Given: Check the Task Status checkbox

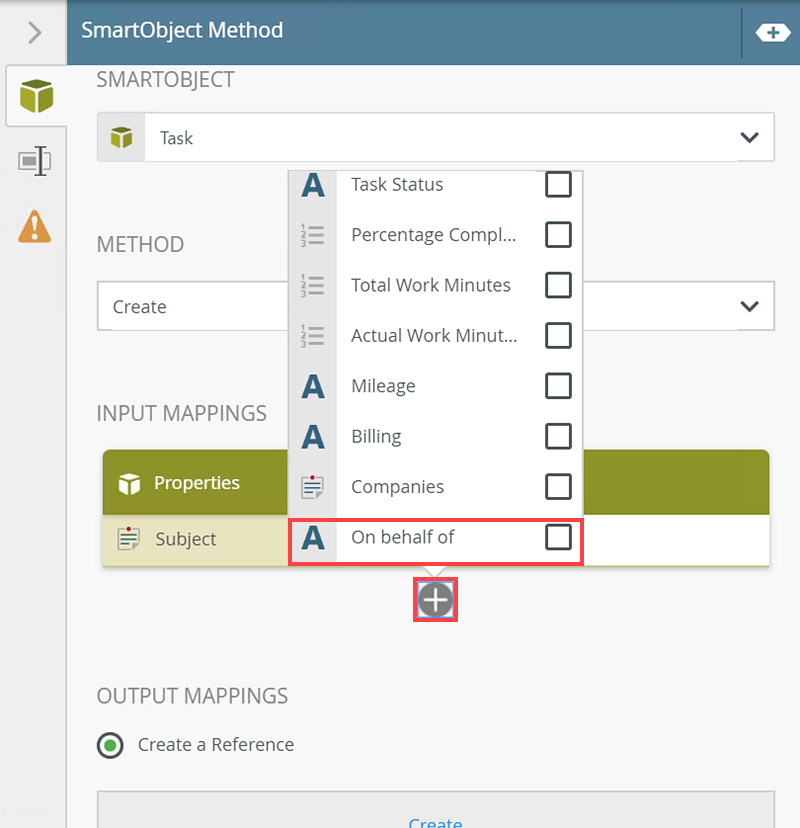Looking at the screenshot, I should (558, 184).
